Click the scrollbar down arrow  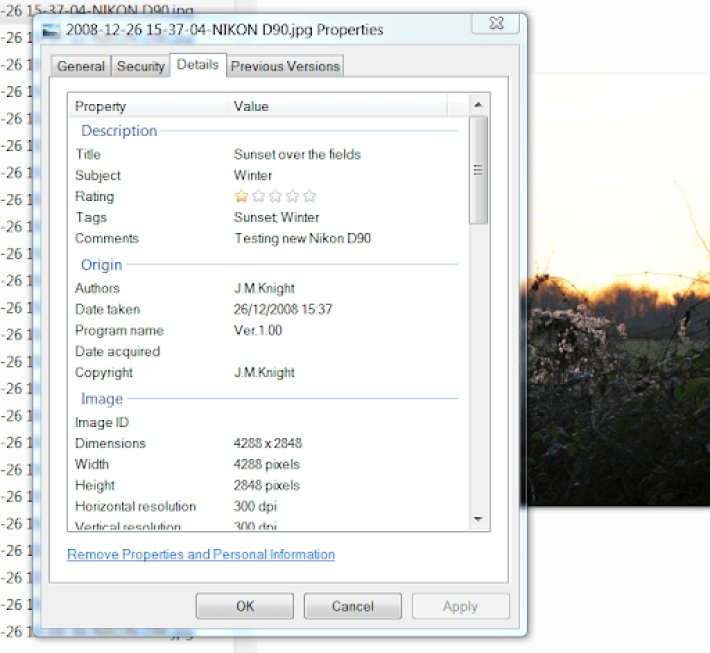[478, 519]
